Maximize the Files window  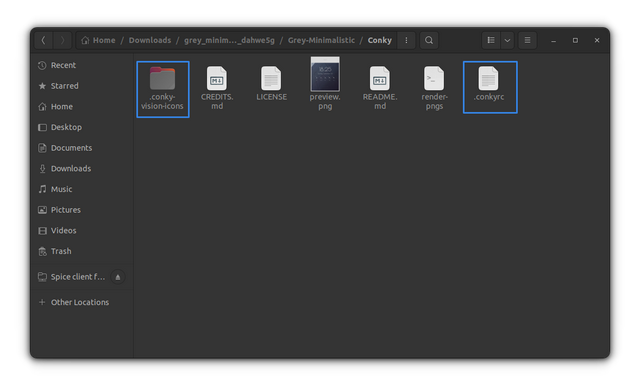575,40
